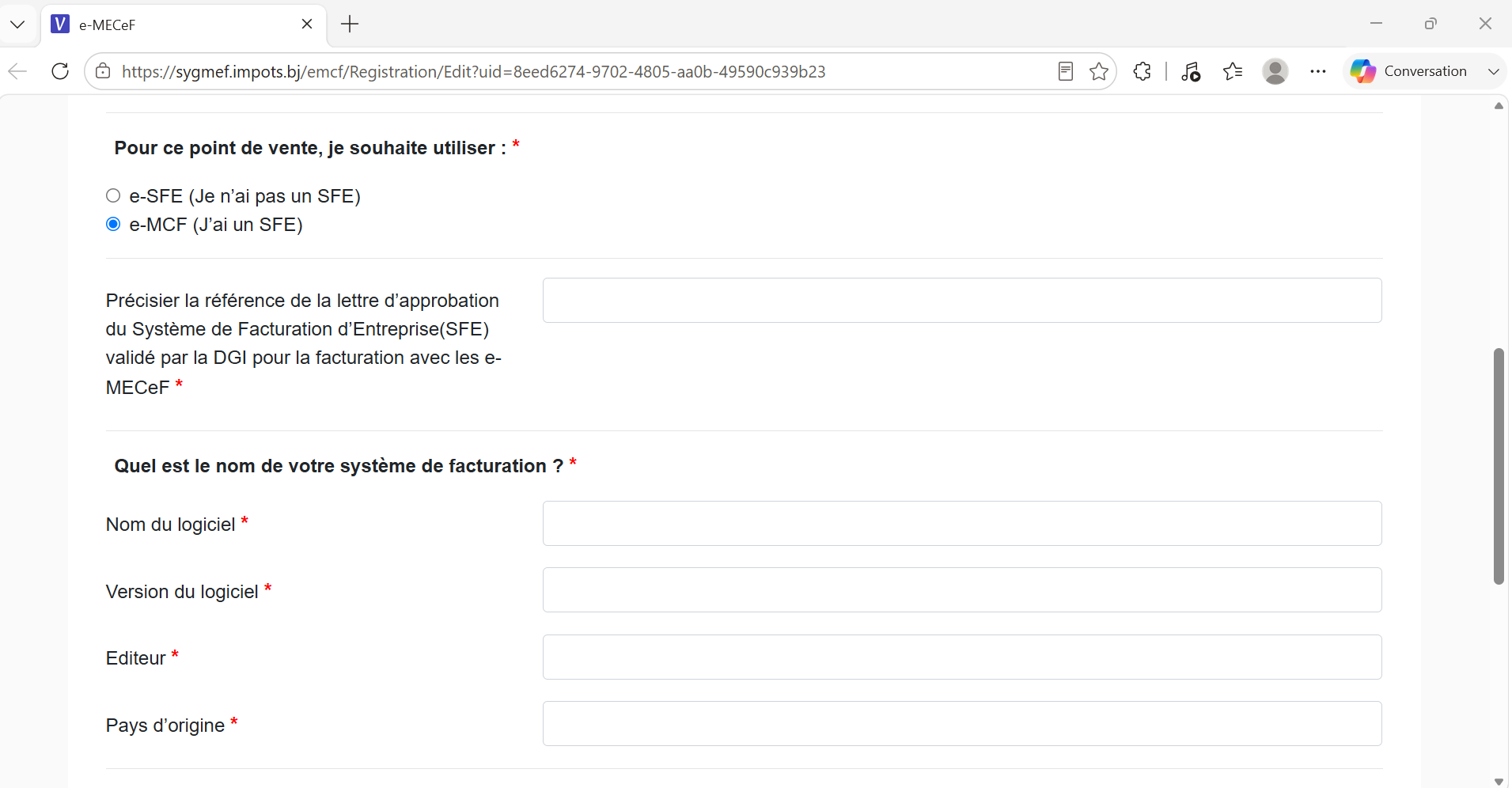The width and height of the screenshot is (1512, 788).
Task: Open browser extensions puzzle icon
Action: (1142, 71)
